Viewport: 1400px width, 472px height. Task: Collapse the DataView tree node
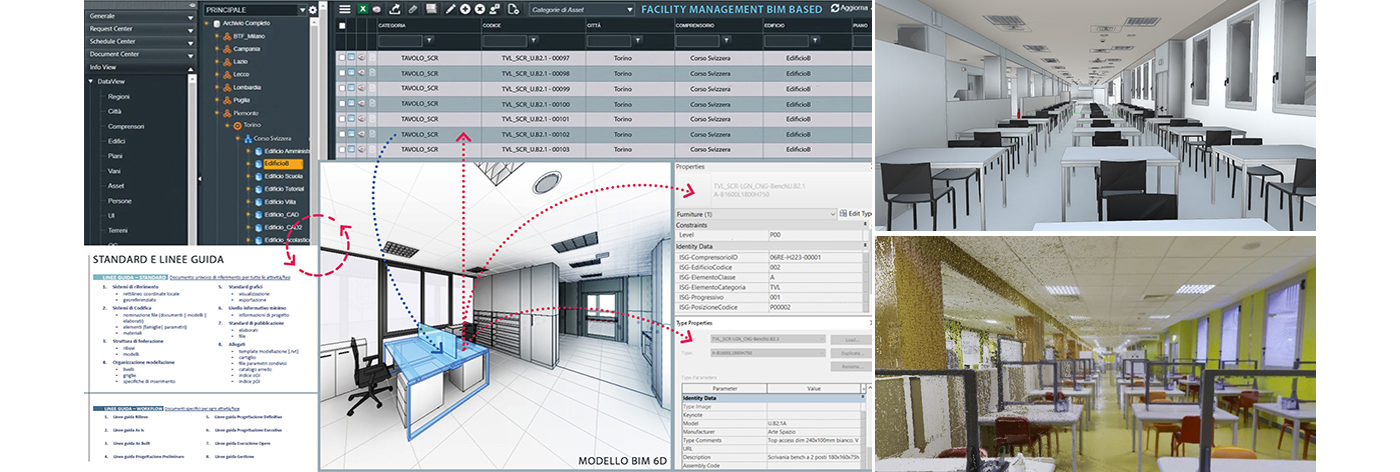click(x=91, y=82)
